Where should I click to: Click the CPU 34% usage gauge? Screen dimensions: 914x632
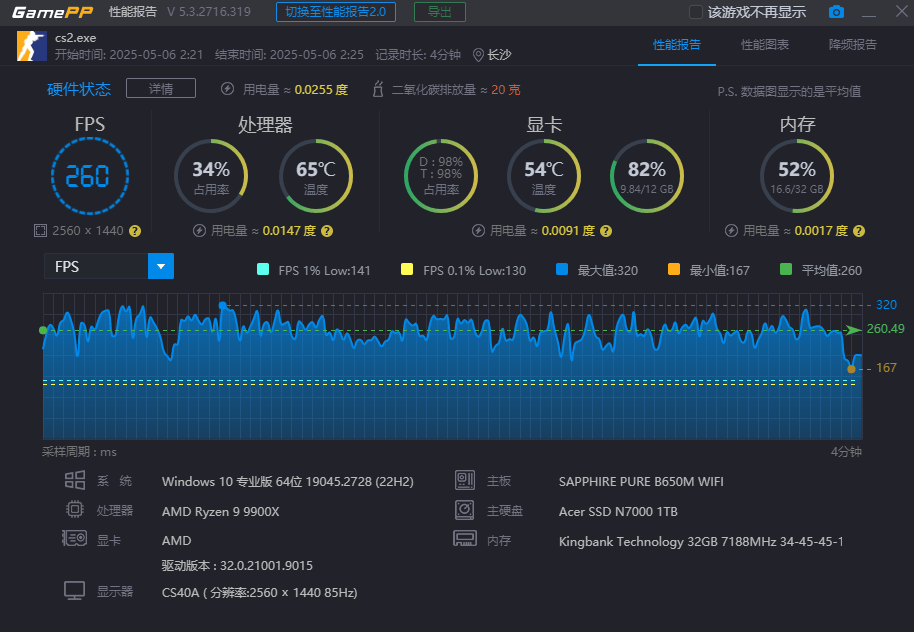tap(211, 175)
